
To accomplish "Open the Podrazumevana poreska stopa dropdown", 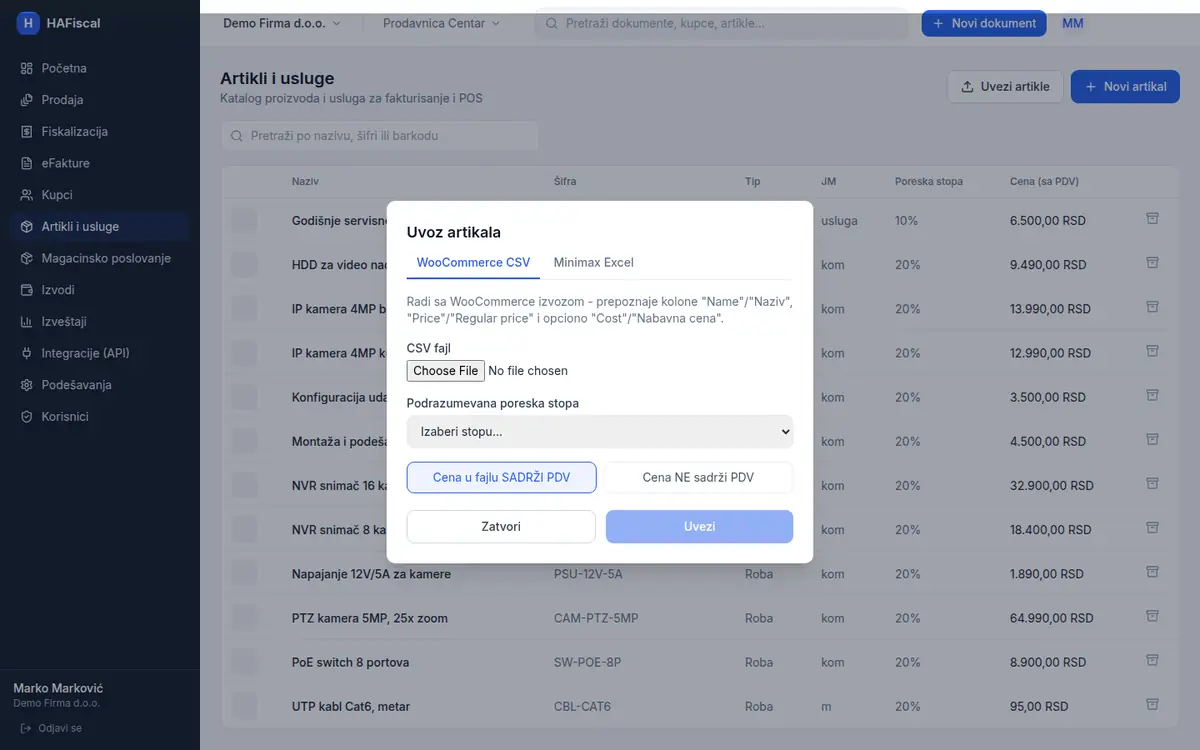I will pyautogui.click(x=600, y=432).
